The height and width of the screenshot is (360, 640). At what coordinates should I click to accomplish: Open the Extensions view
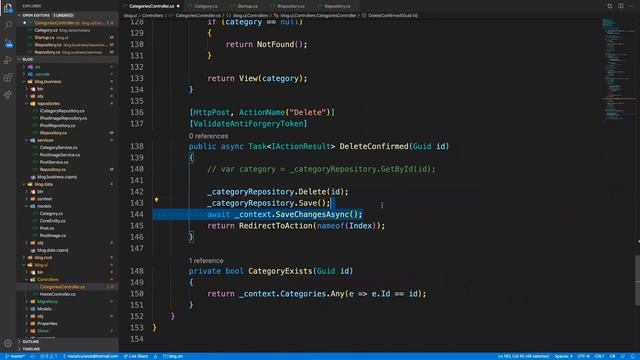(8, 77)
